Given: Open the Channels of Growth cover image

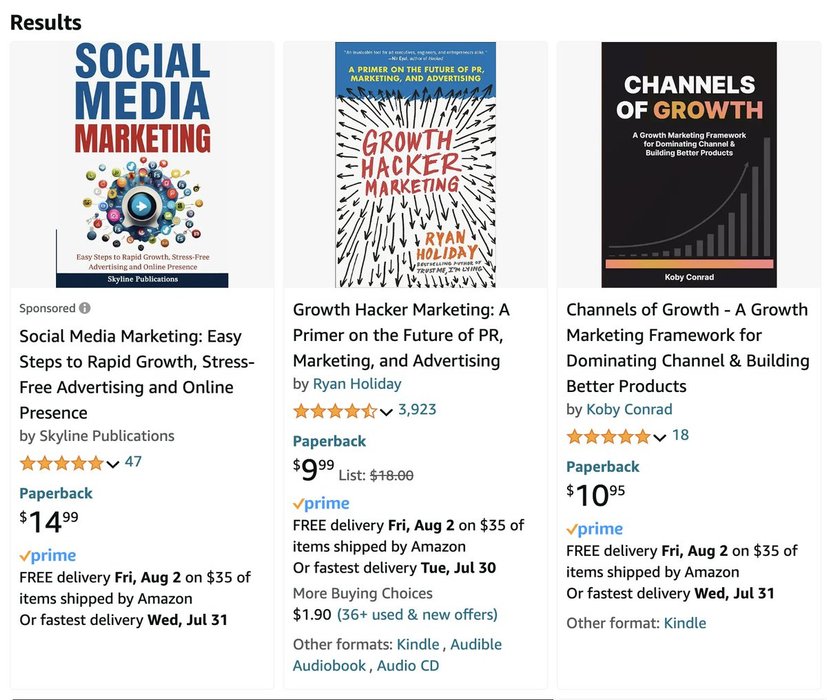Looking at the screenshot, I should pos(689,165).
